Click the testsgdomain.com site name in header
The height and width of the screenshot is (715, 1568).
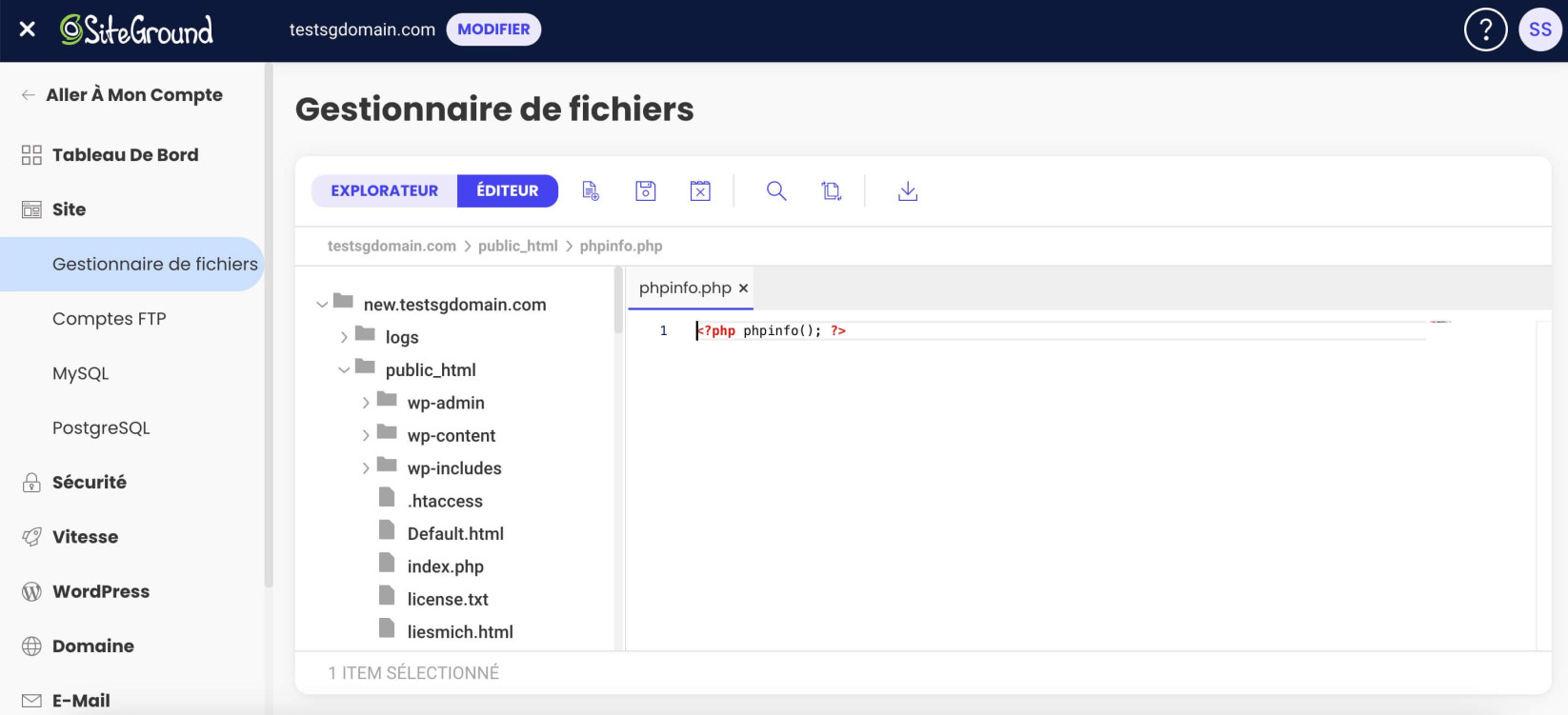click(x=362, y=30)
